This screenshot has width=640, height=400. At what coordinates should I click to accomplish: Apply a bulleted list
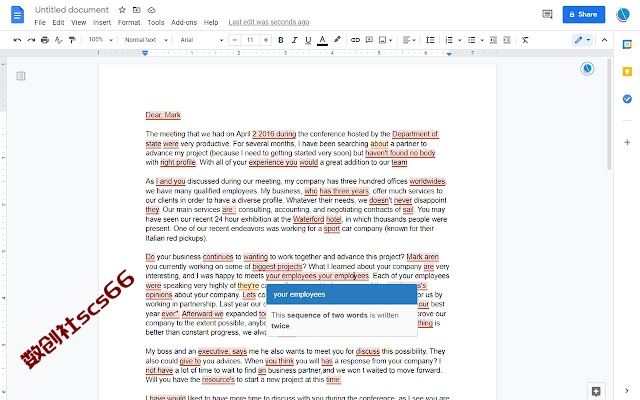coord(471,40)
